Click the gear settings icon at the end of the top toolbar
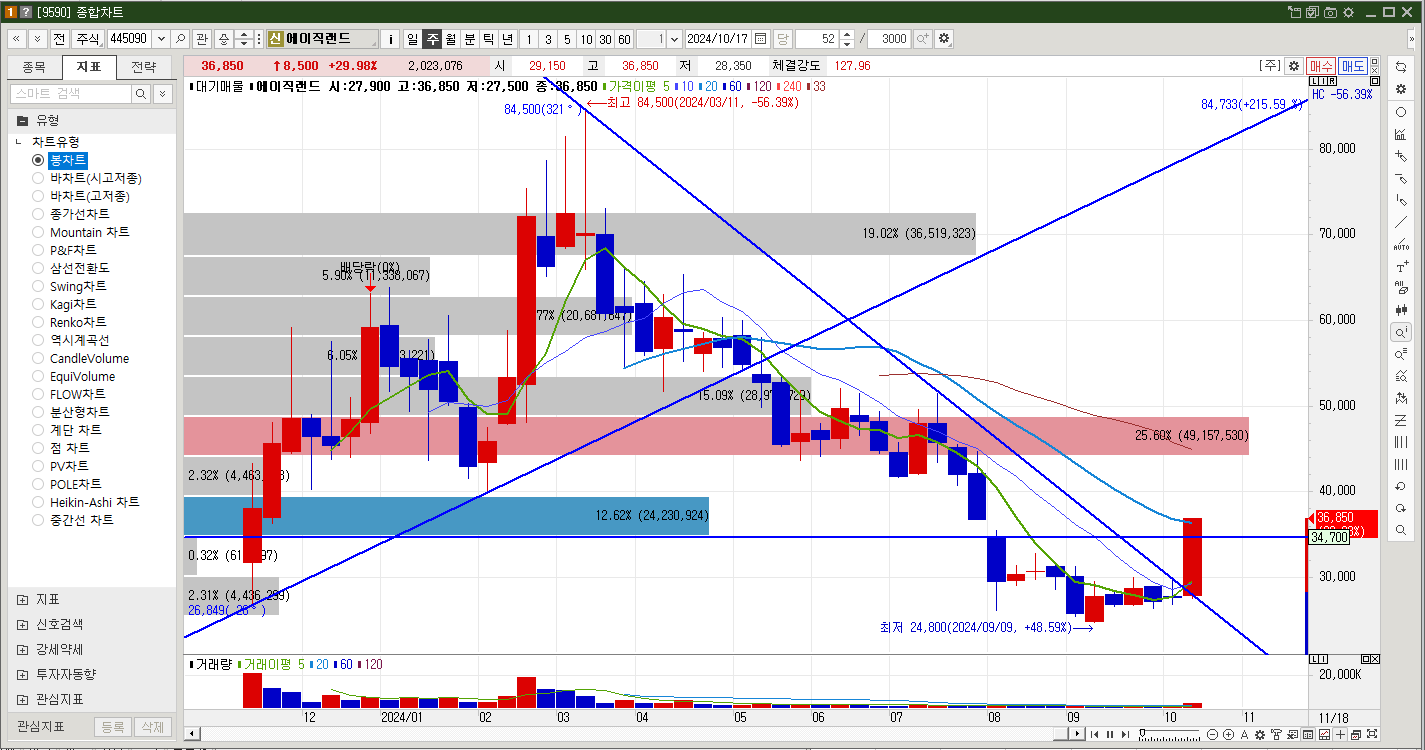This screenshot has height=750, width=1425. click(943, 39)
